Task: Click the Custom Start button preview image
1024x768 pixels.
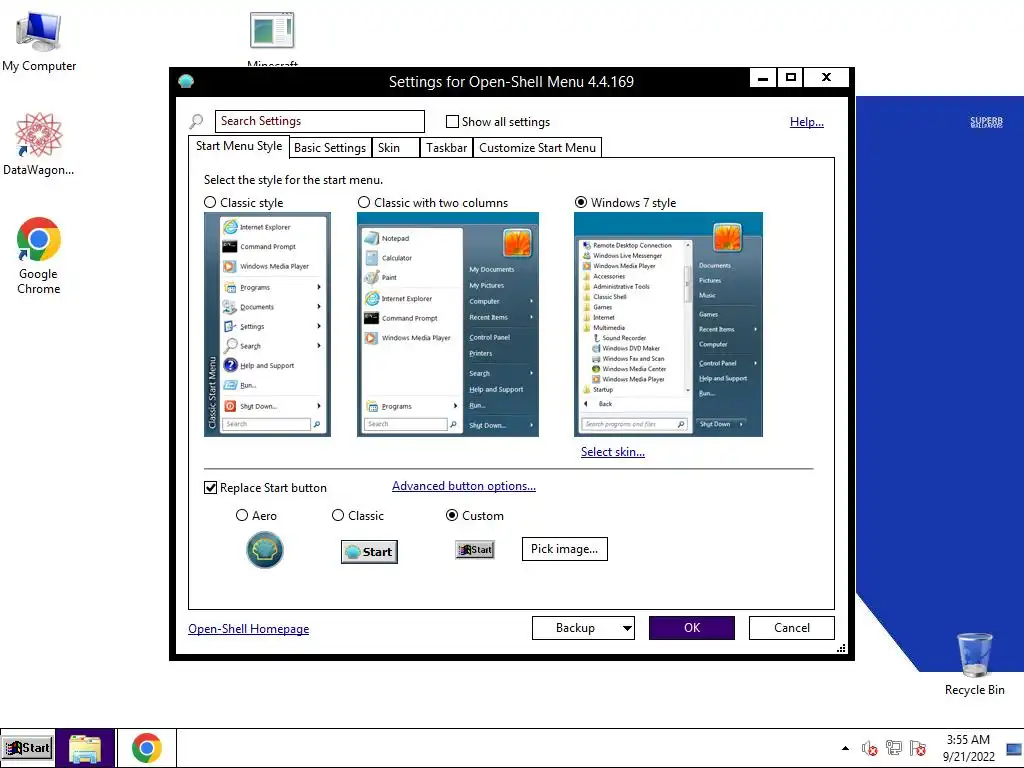Action: 475,550
